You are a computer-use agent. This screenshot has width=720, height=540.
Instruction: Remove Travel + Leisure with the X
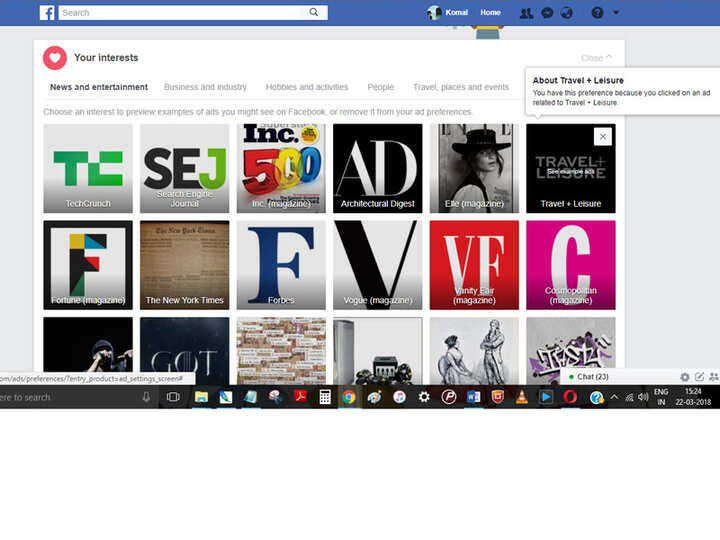pos(602,136)
